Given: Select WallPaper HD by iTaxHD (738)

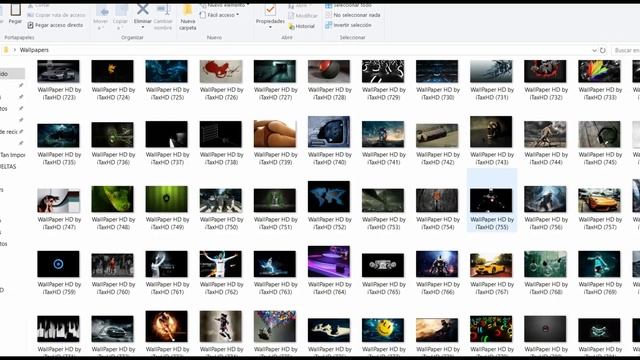Looking at the screenshot, I should (x=221, y=142).
